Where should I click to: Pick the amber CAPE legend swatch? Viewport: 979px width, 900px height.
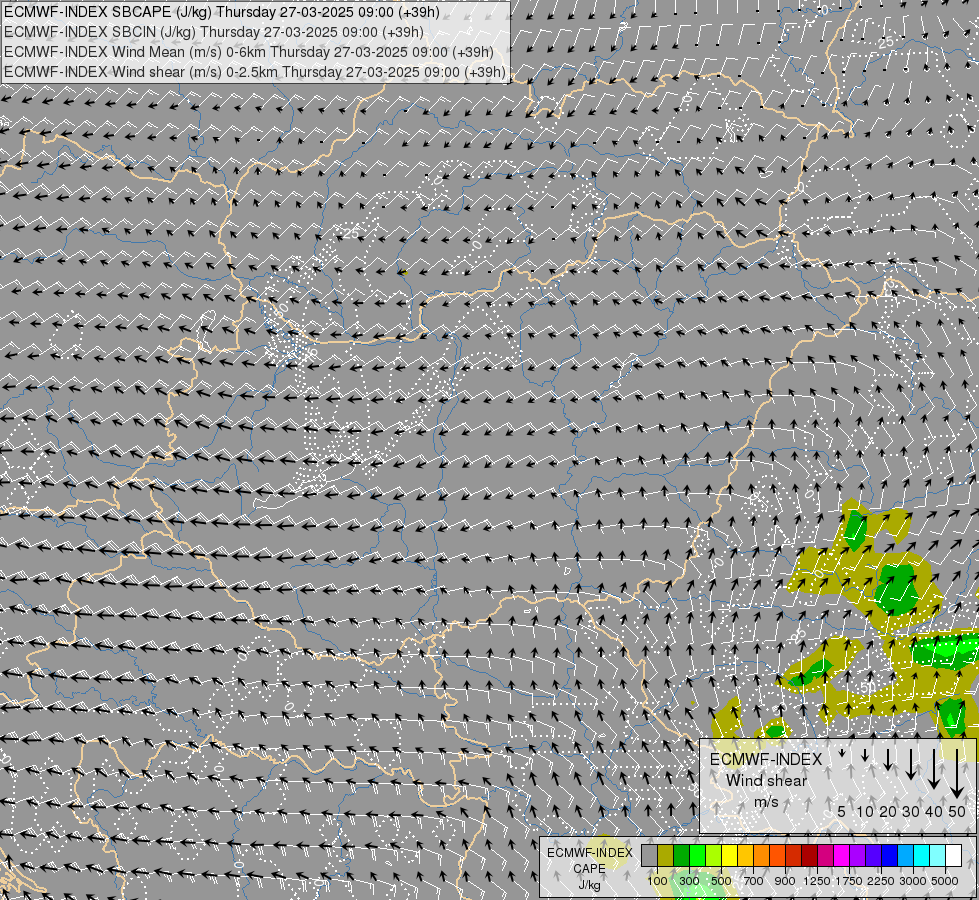click(745, 855)
